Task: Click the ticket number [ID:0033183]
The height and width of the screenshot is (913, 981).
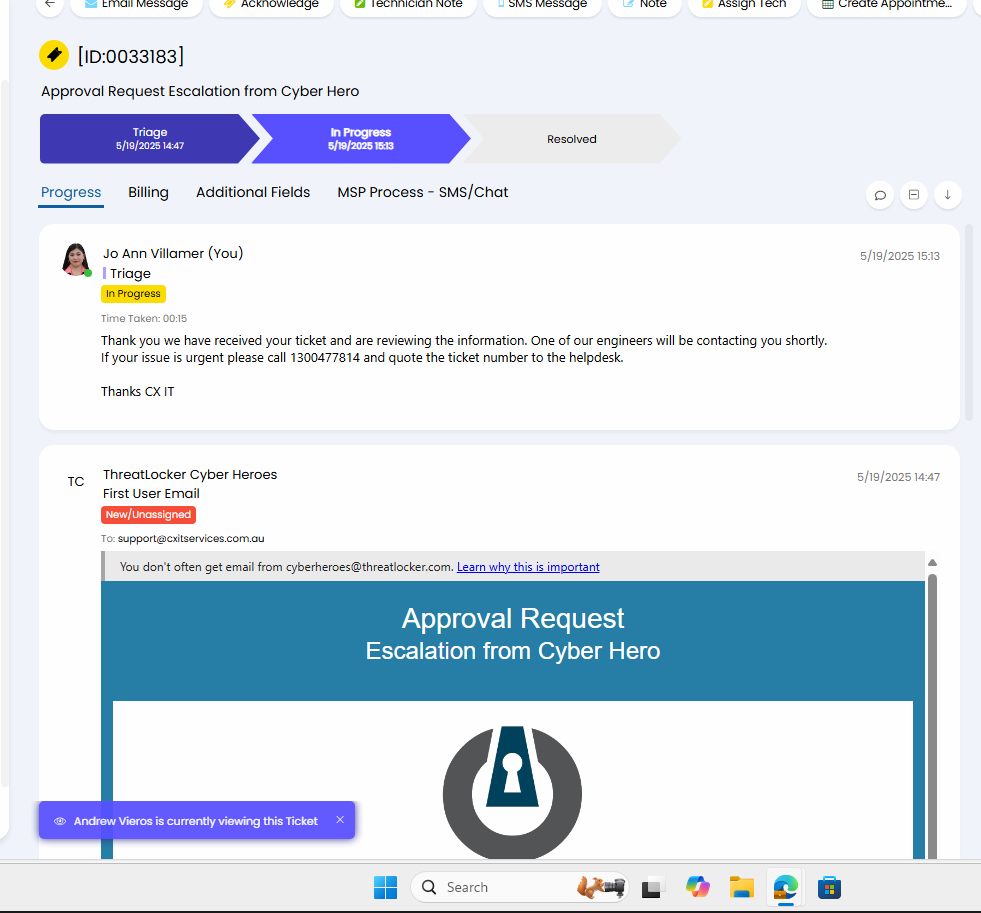Action: pyautogui.click(x=131, y=56)
